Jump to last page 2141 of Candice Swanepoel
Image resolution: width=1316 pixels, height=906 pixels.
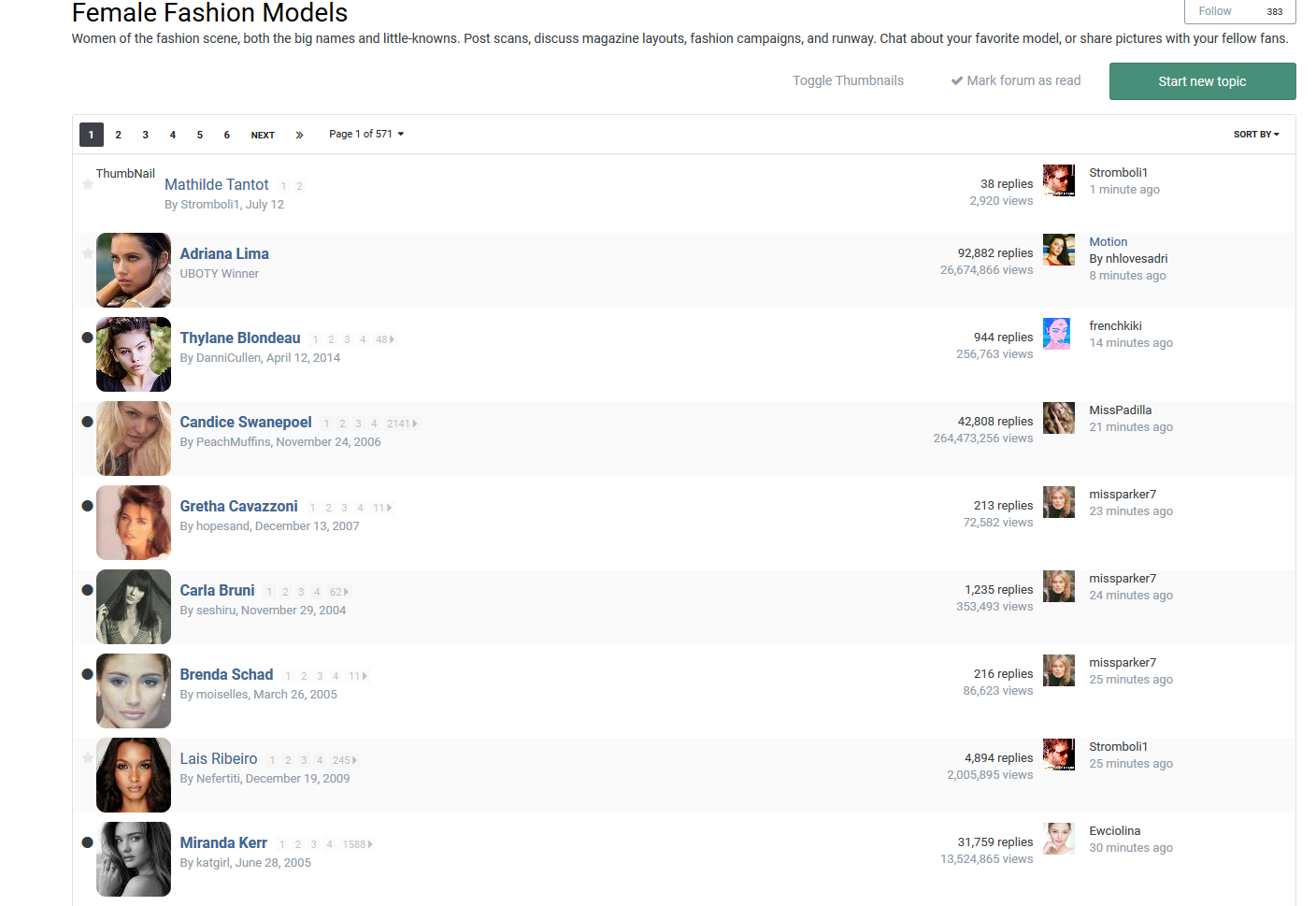[x=401, y=424]
